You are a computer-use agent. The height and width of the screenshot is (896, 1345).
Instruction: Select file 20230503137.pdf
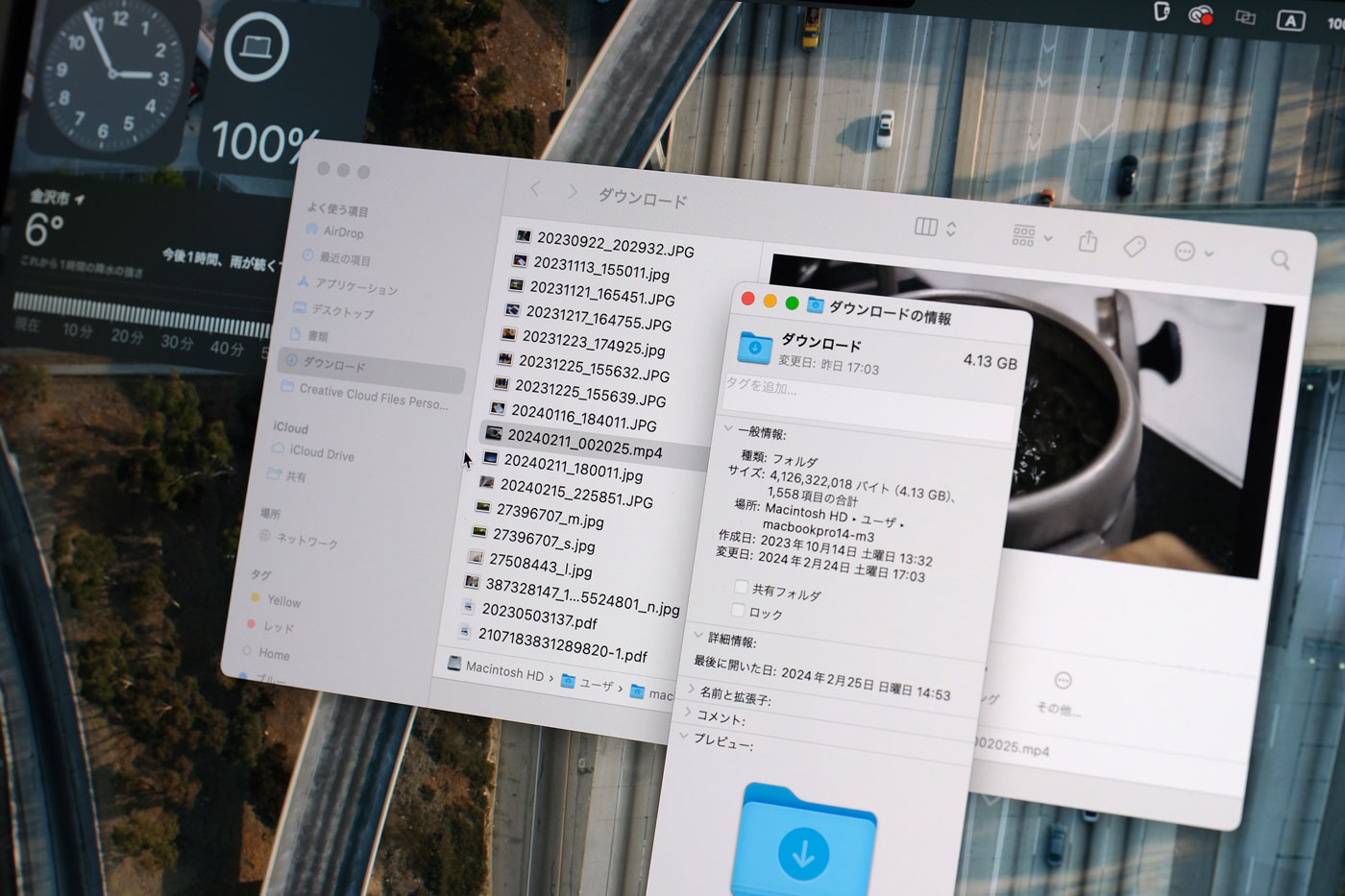[x=529, y=615]
